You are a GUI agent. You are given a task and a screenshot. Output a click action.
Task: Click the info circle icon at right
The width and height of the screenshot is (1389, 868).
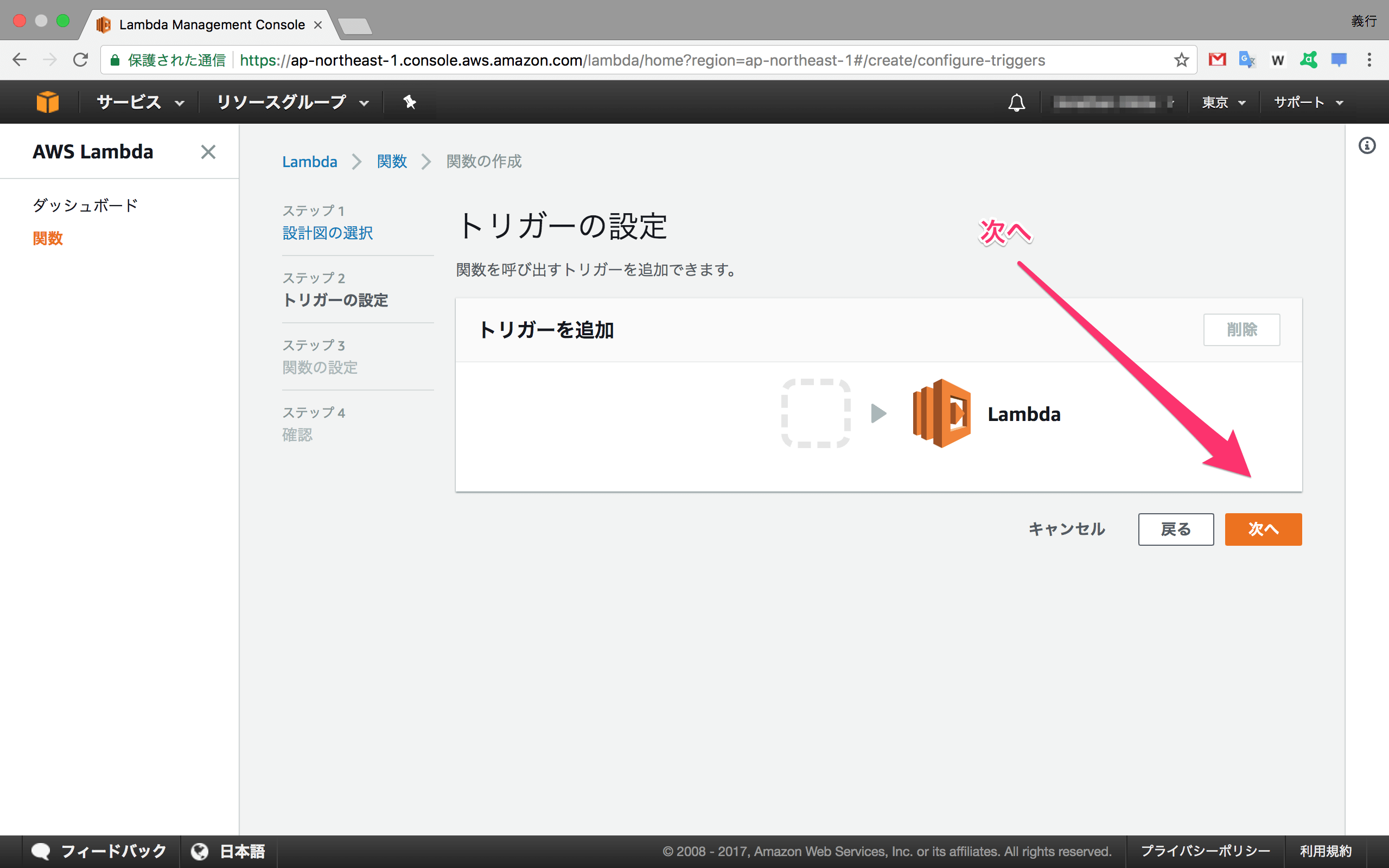[x=1367, y=145]
